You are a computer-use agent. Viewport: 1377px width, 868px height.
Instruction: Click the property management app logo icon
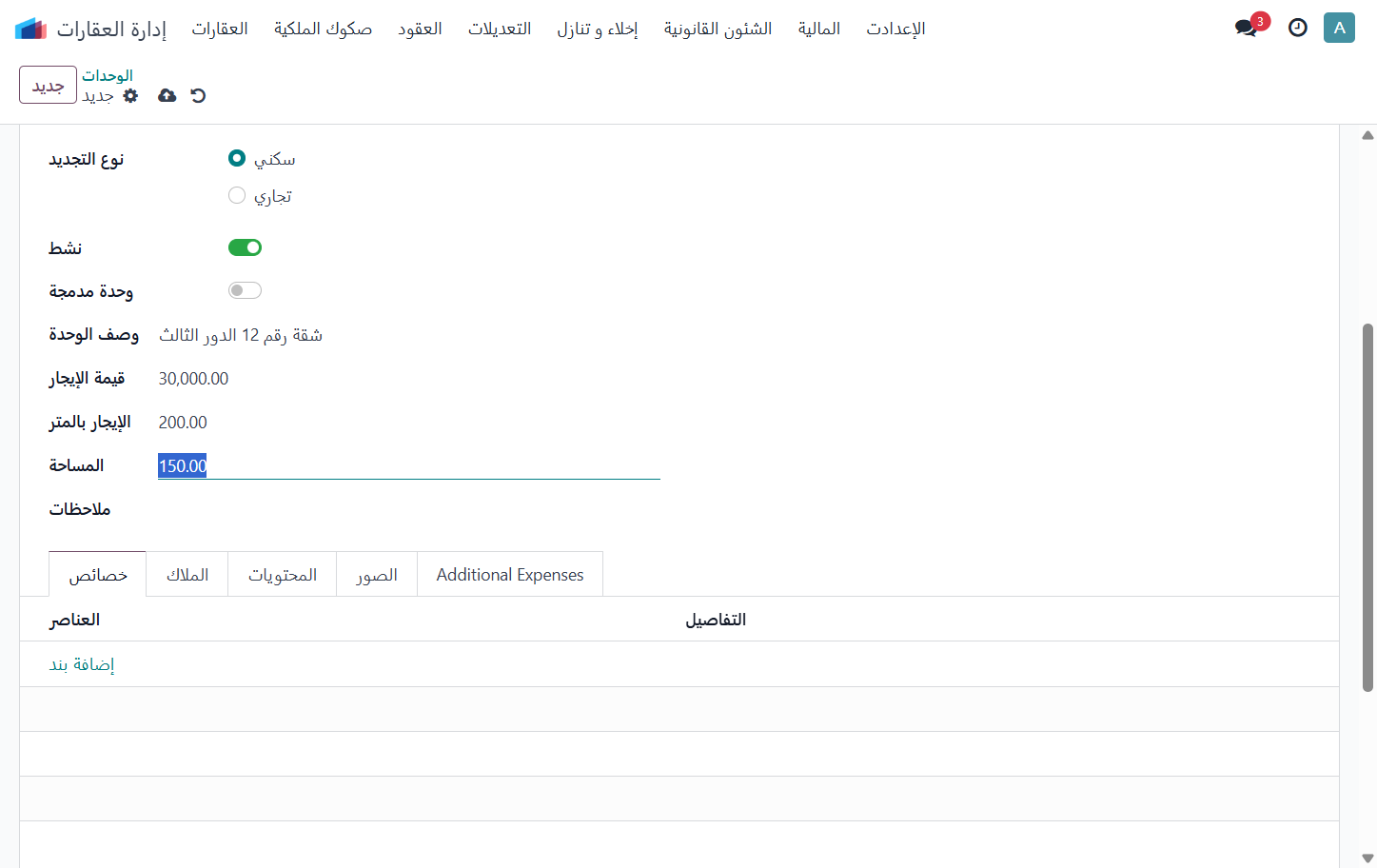point(30,29)
